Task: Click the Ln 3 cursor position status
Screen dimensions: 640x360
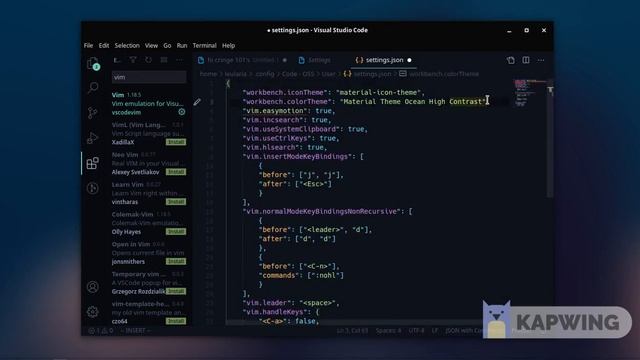Action: [x=352, y=331]
